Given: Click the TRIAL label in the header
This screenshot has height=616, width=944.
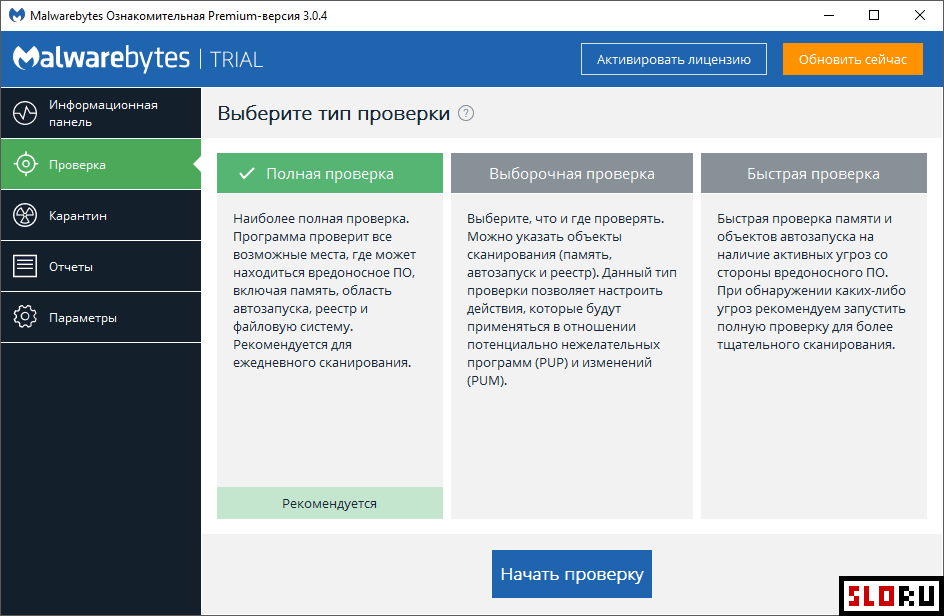Looking at the screenshot, I should point(236,60).
